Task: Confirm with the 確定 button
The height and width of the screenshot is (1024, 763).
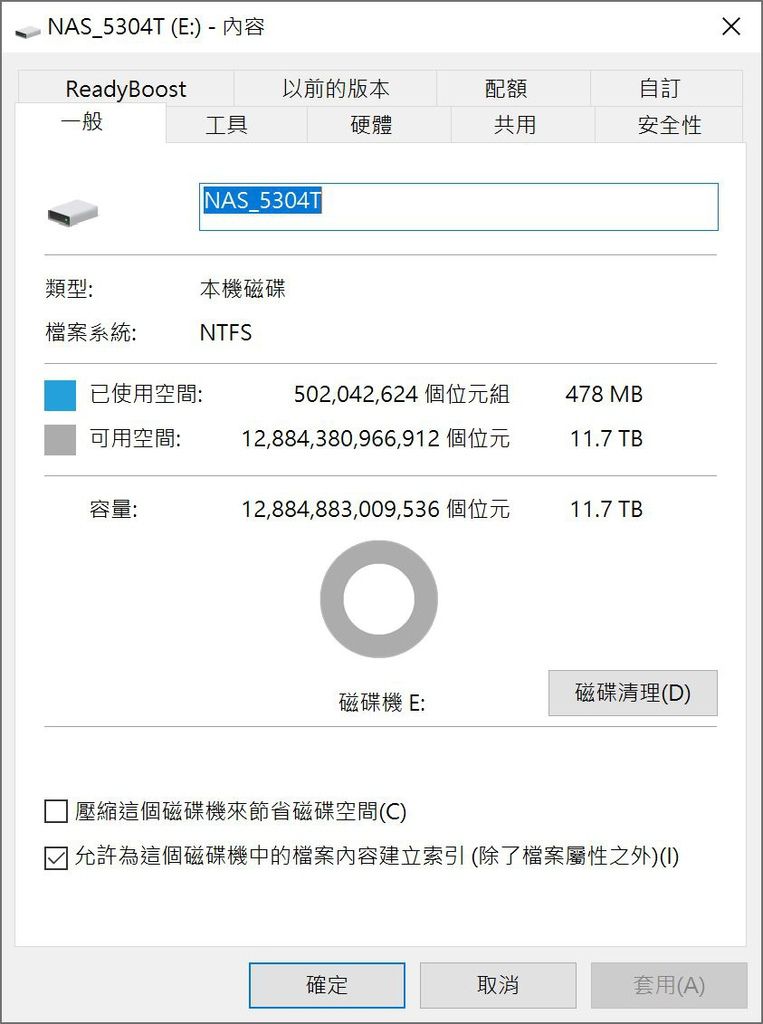Action: point(327,985)
